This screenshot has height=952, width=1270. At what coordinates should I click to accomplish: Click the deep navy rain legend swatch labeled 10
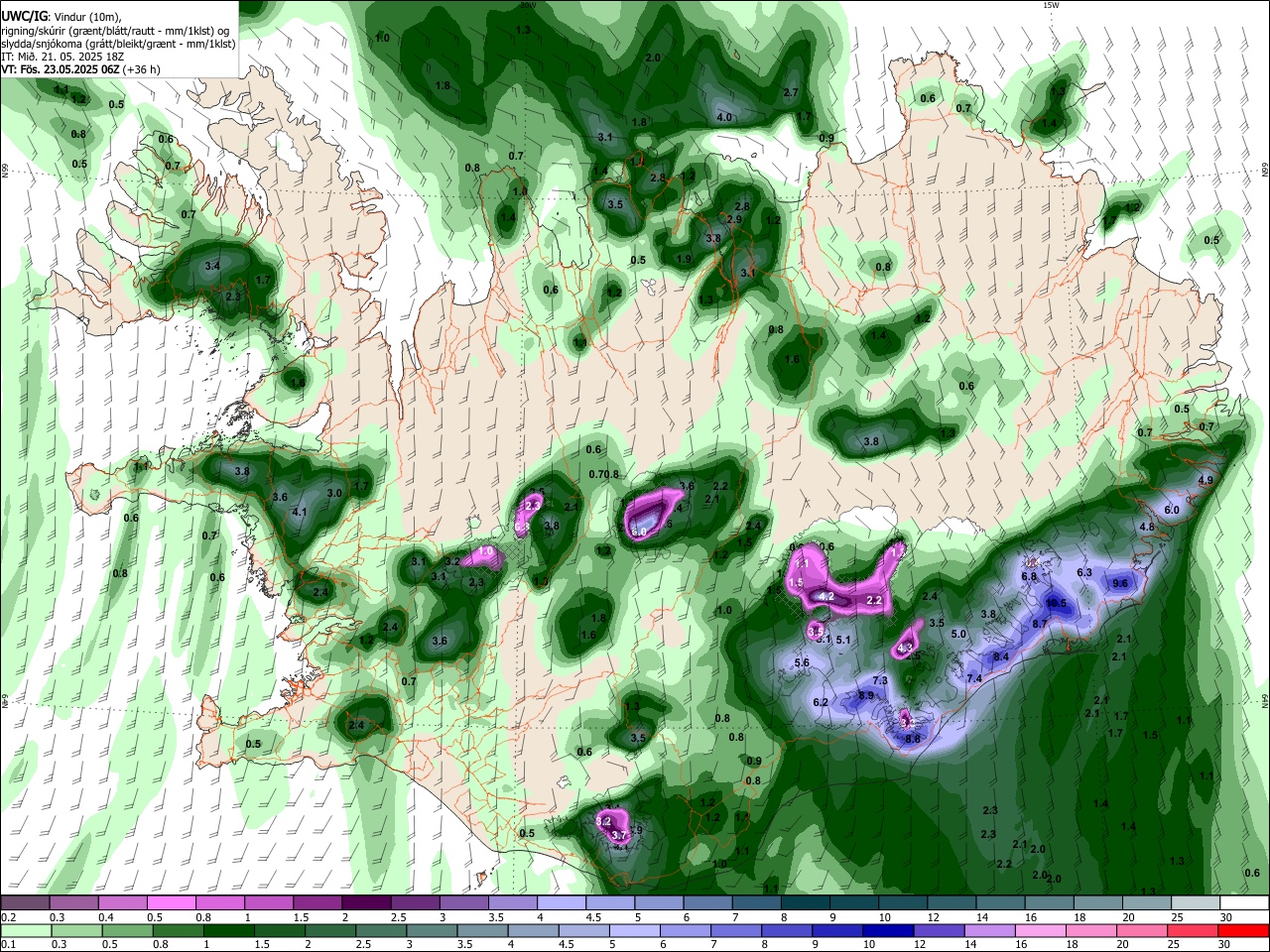click(889, 931)
